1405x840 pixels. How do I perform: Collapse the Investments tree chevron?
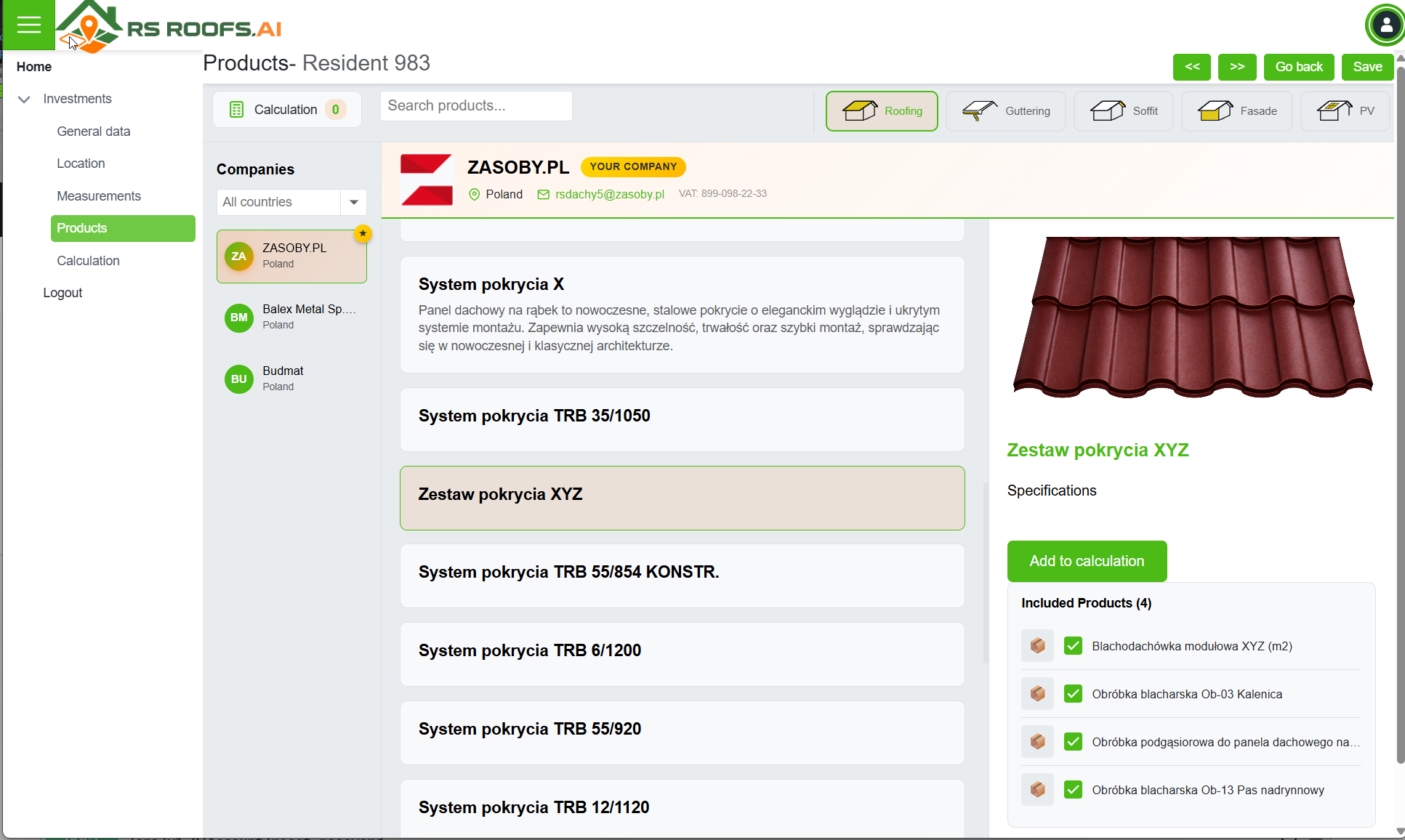(x=24, y=99)
